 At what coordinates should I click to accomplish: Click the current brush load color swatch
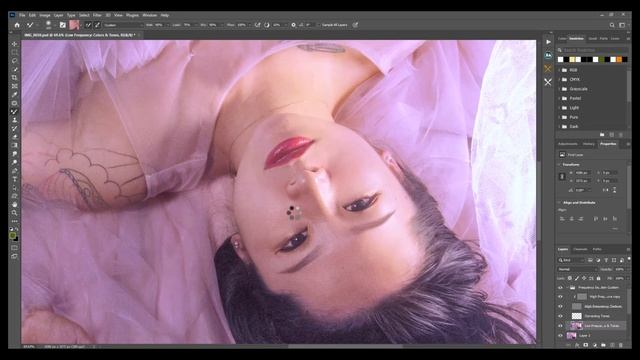(x=74, y=25)
